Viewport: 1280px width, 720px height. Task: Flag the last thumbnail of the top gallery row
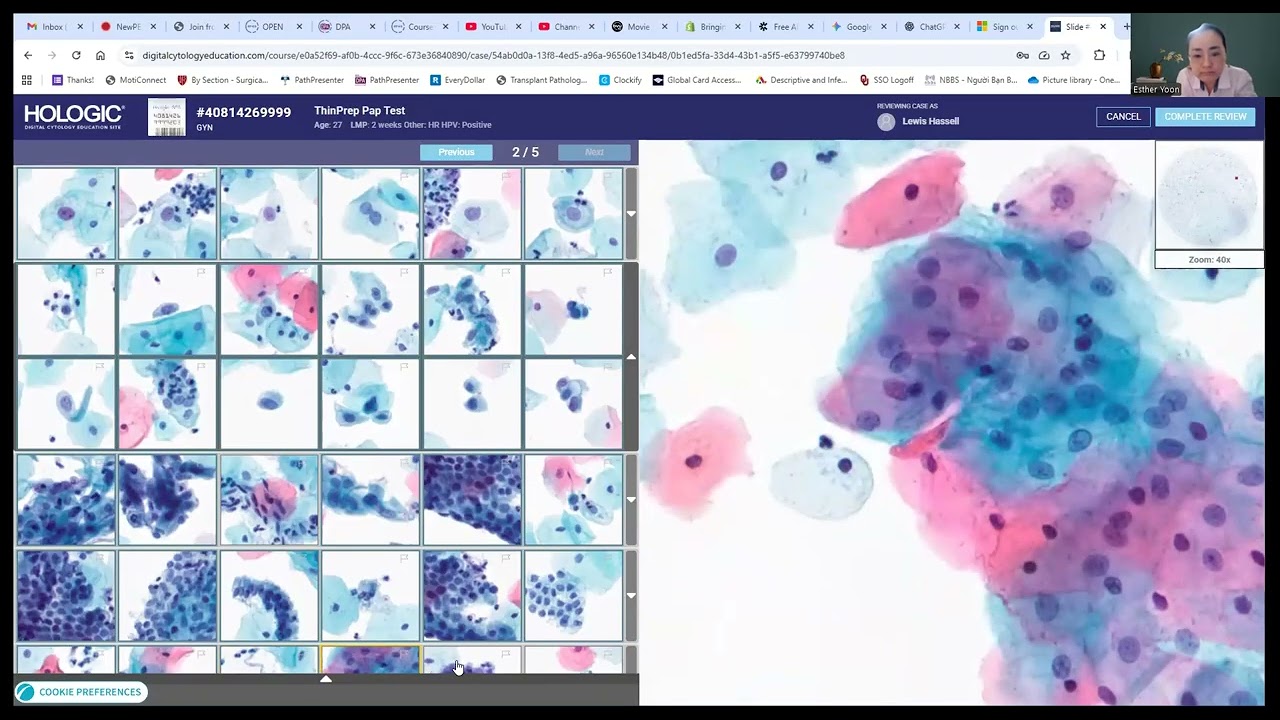(x=607, y=175)
